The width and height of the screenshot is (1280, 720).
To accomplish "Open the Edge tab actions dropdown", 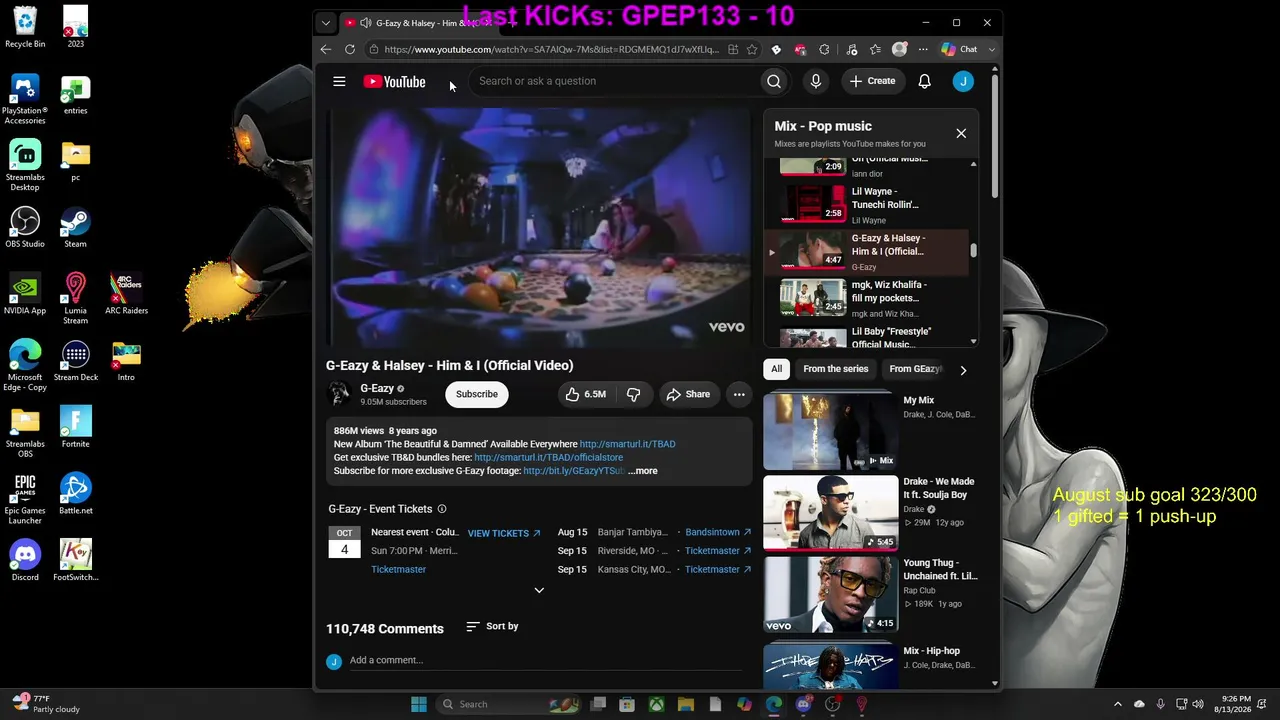I will pyautogui.click(x=326, y=23).
